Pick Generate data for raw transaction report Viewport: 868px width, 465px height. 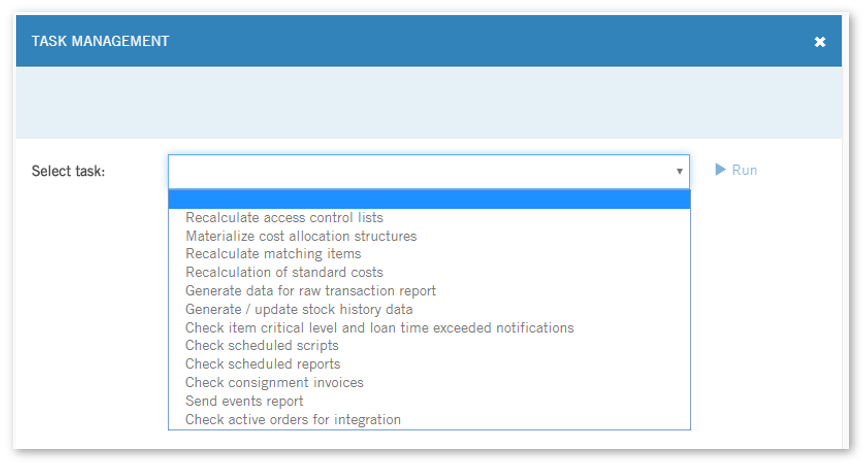point(430,291)
